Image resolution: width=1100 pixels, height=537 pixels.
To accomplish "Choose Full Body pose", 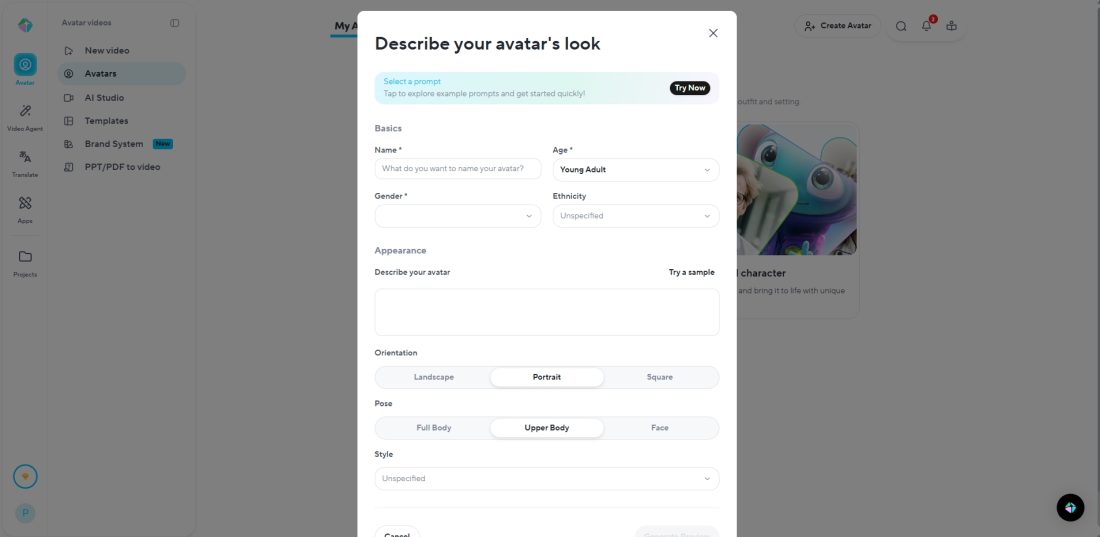I will point(434,428).
